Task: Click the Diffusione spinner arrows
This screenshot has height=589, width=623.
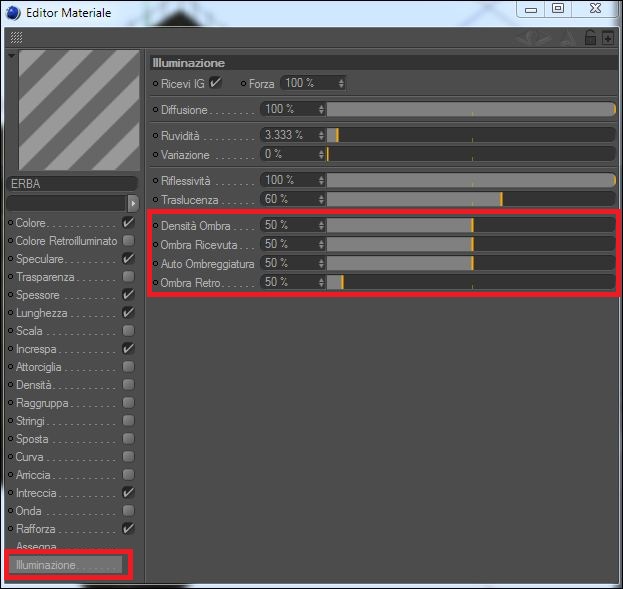Action: pyautogui.click(x=321, y=110)
